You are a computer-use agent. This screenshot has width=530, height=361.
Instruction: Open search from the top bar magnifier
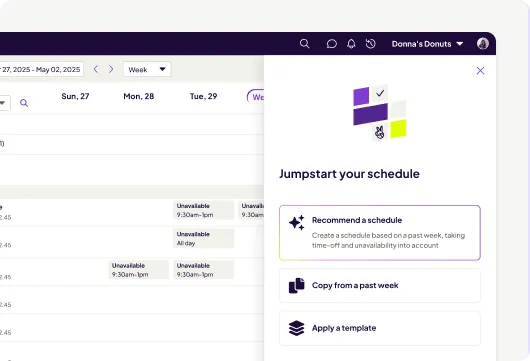click(x=305, y=44)
